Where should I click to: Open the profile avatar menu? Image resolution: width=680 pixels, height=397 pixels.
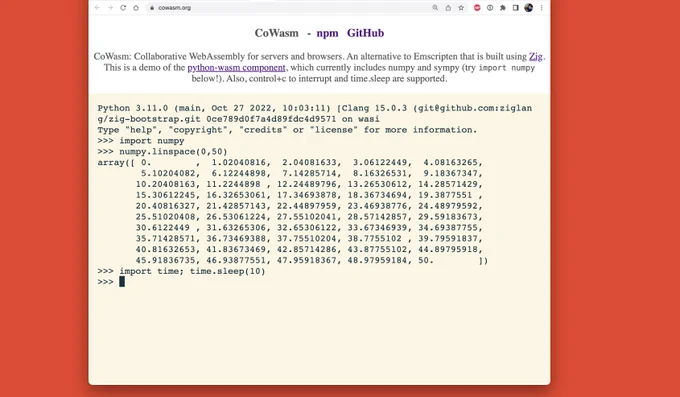529,8
